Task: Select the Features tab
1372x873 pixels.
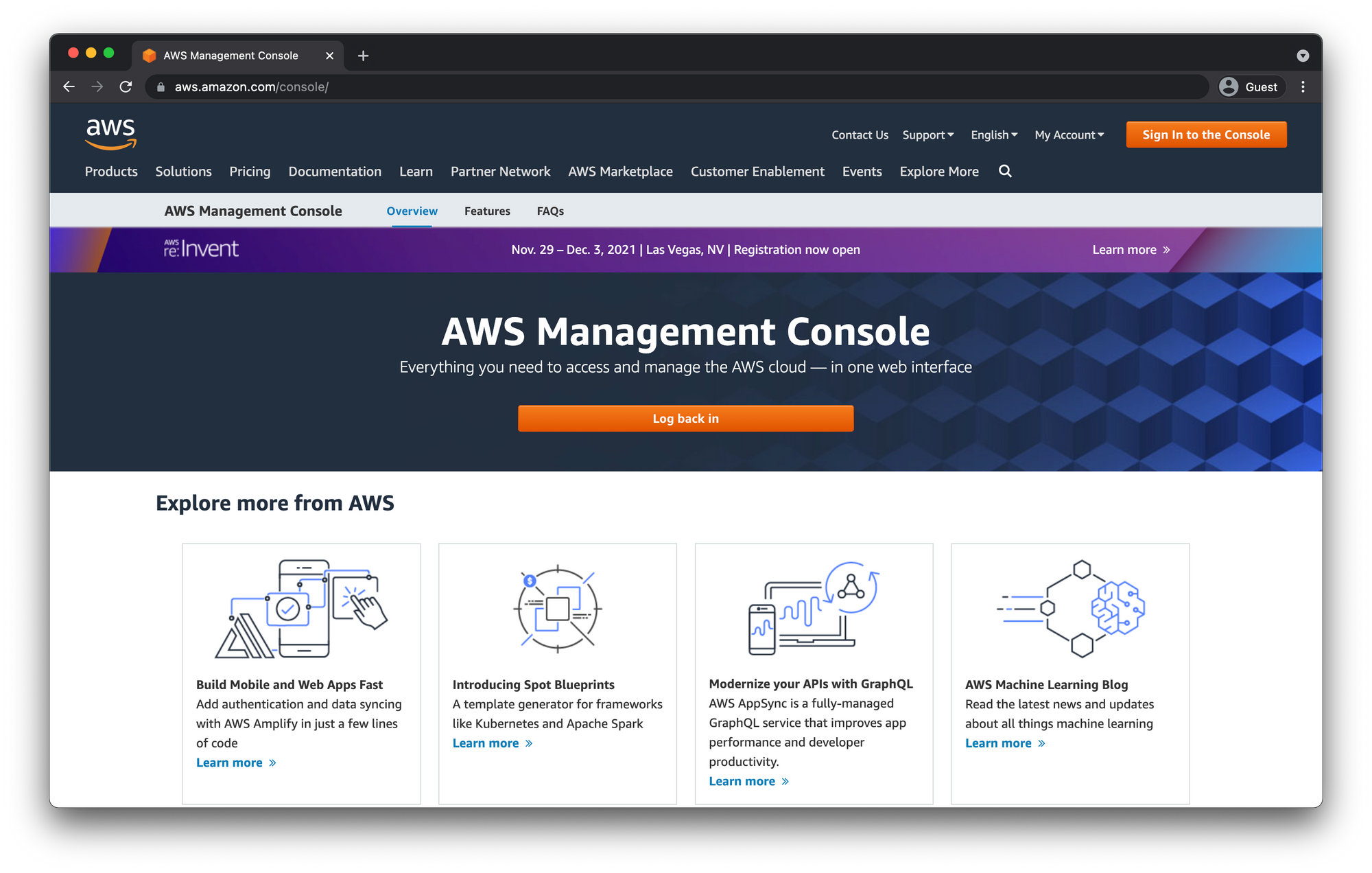Action: pyautogui.click(x=487, y=210)
